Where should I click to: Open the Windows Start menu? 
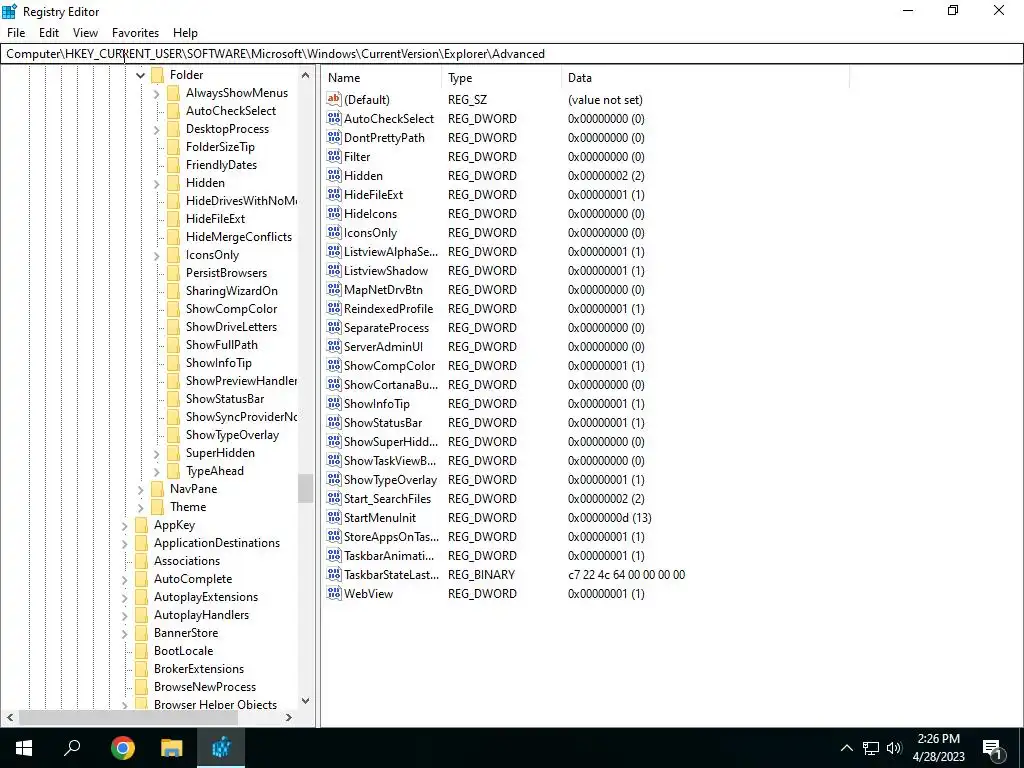[24, 748]
